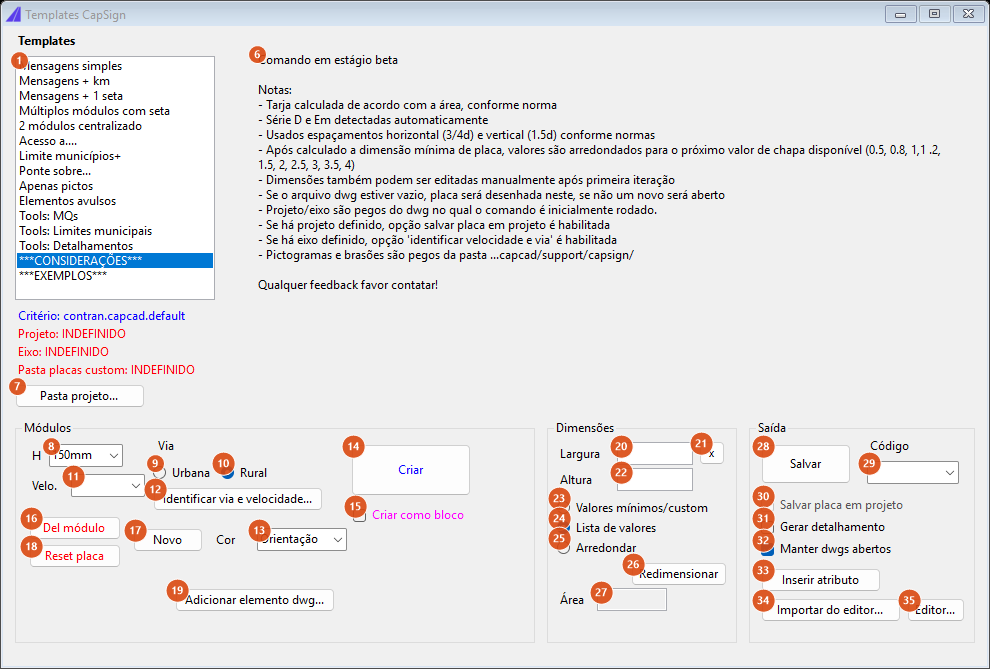Click 'Inserir atributo' button
Screen dimensions: 990x669
pyautogui.click(x=821, y=580)
